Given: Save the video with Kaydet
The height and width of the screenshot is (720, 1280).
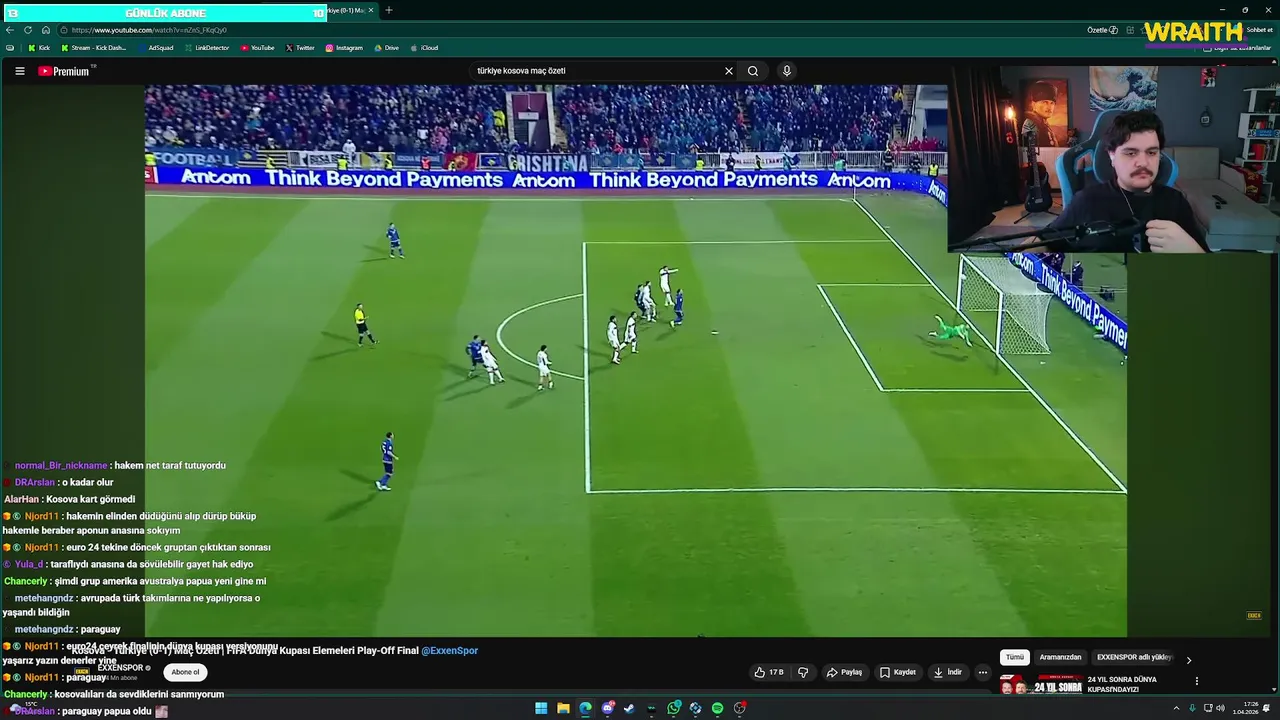Looking at the screenshot, I should 897,672.
